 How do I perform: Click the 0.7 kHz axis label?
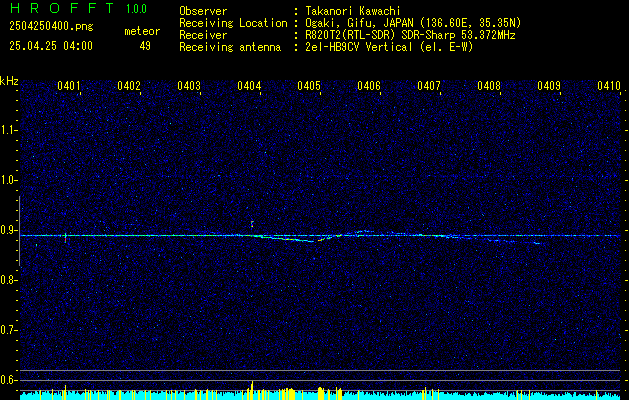point(8,330)
